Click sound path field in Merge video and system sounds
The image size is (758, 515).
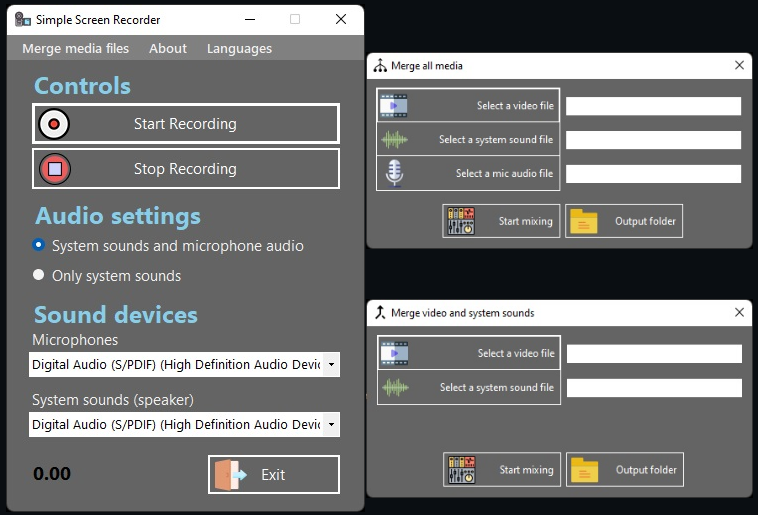tap(654, 388)
